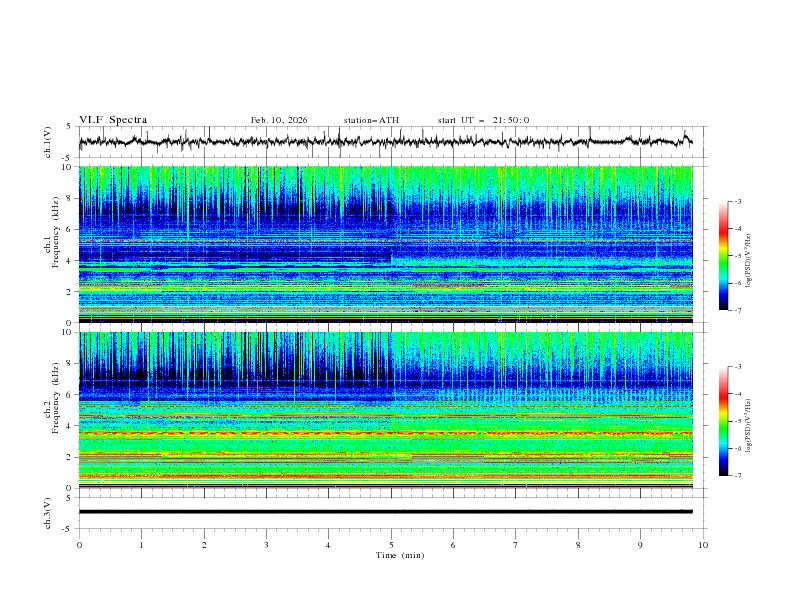The height and width of the screenshot is (612, 792).
Task: Click the "start UT = 21:50:0" text
Action: (x=483, y=120)
